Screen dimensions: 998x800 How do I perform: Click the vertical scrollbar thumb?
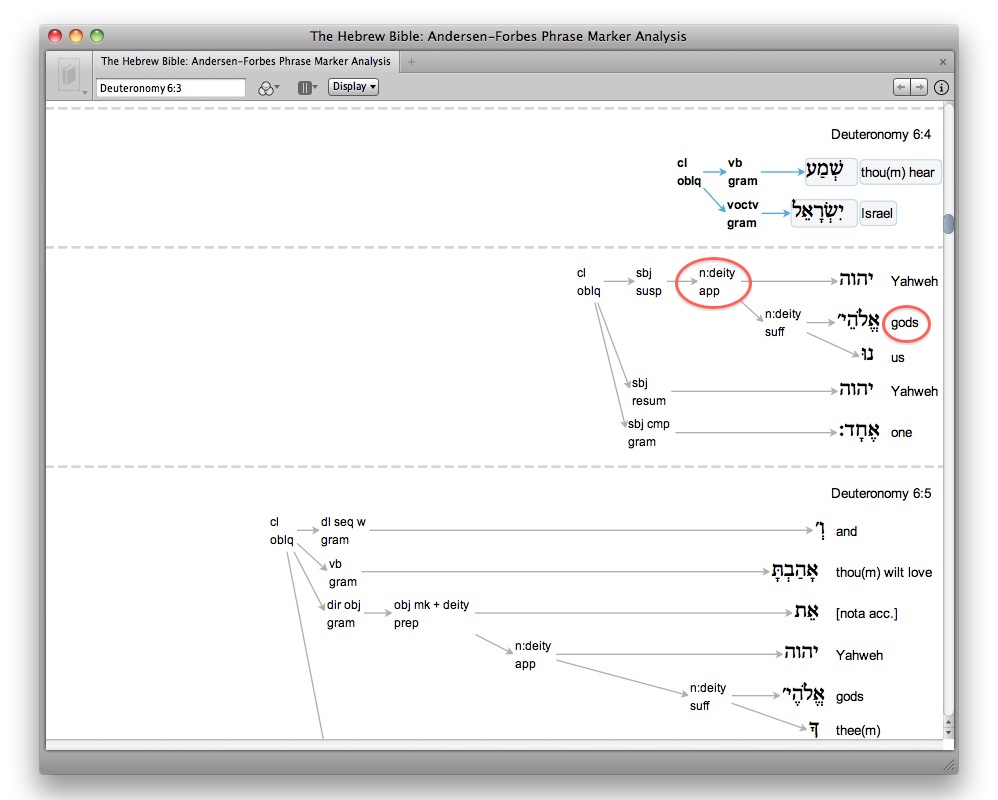click(x=948, y=224)
